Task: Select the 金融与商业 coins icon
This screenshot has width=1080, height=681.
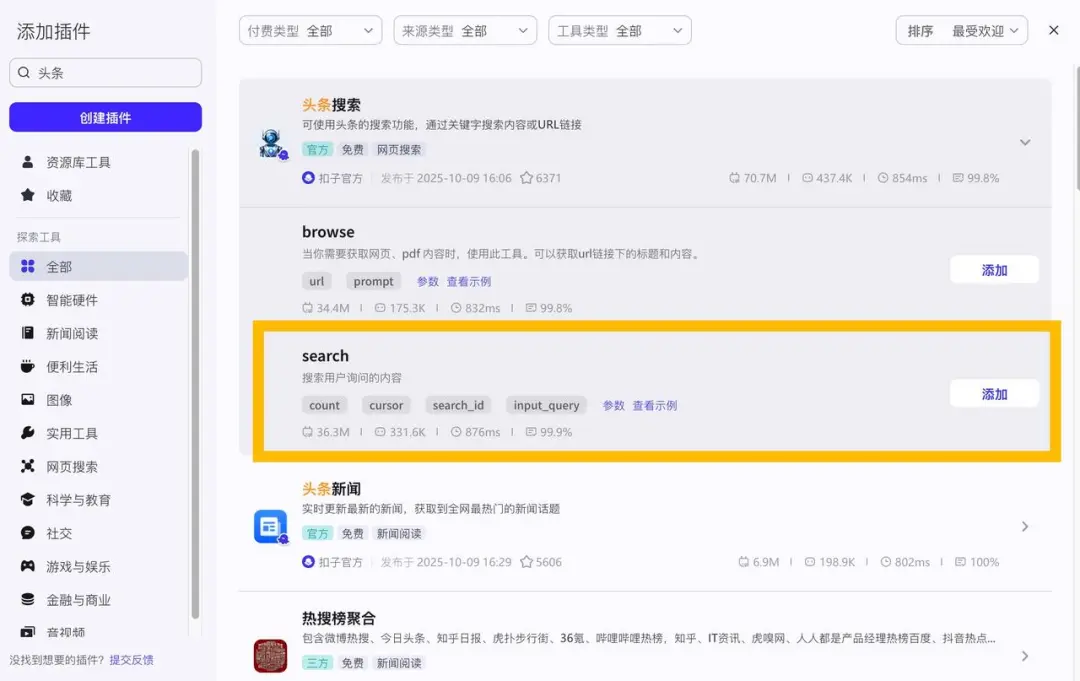Action: tap(28, 599)
